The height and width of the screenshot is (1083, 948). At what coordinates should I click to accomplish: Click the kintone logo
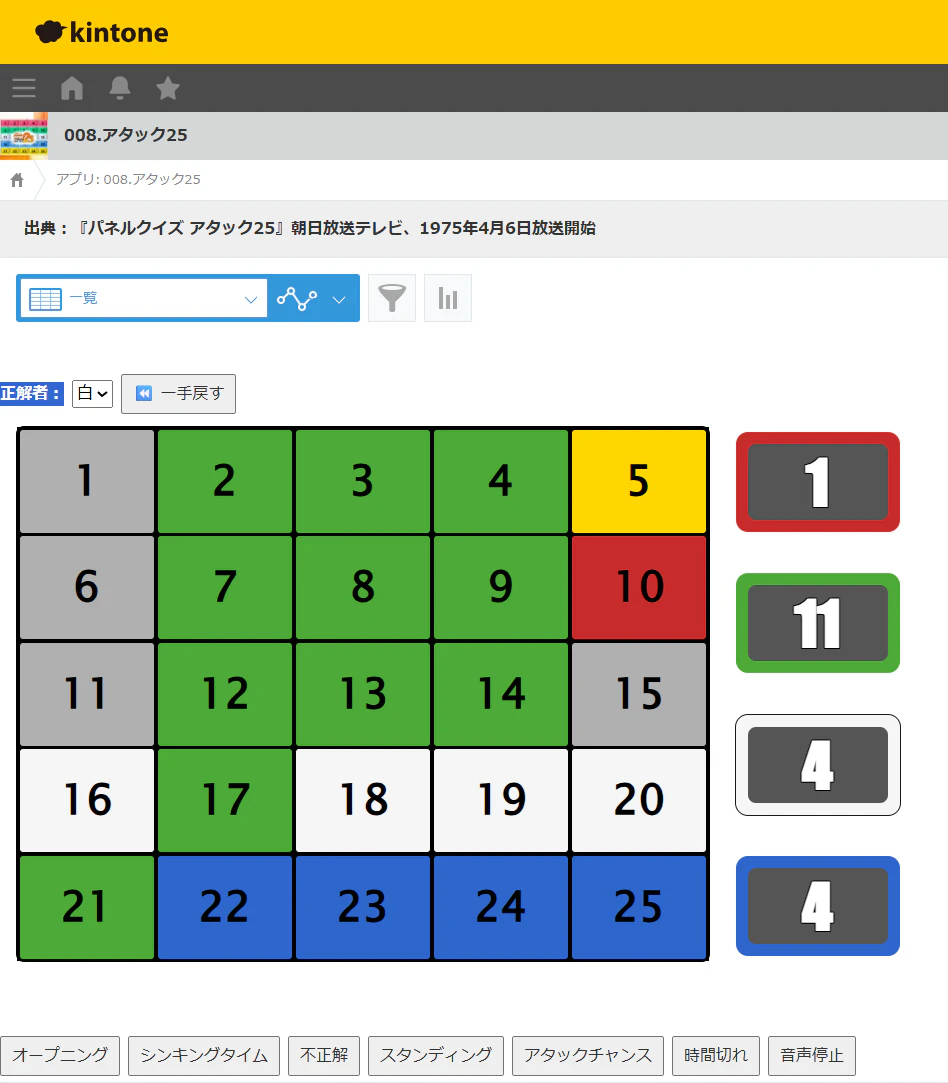coord(101,32)
